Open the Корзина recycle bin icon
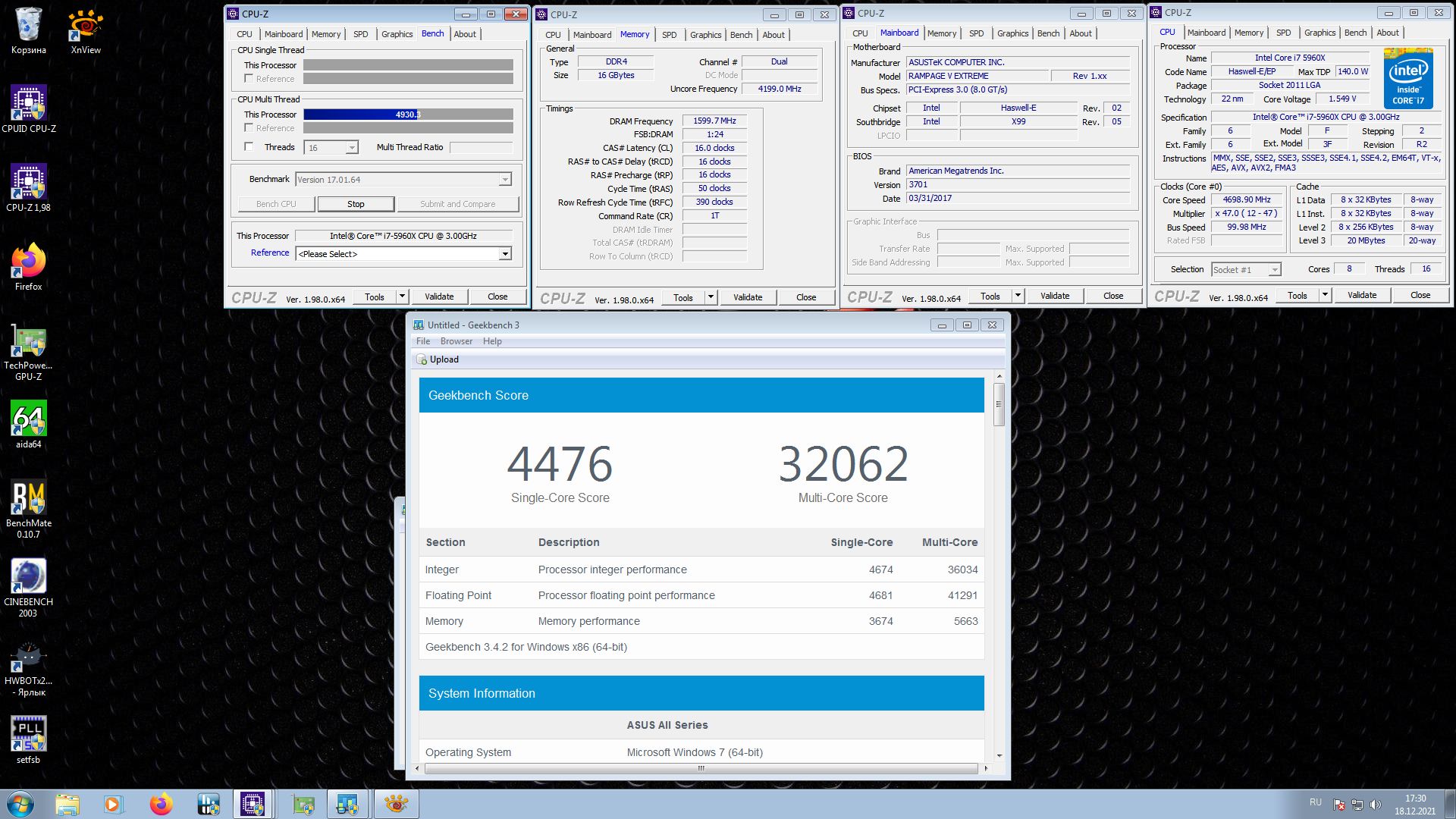Viewport: 1456px width, 819px height. point(28,30)
